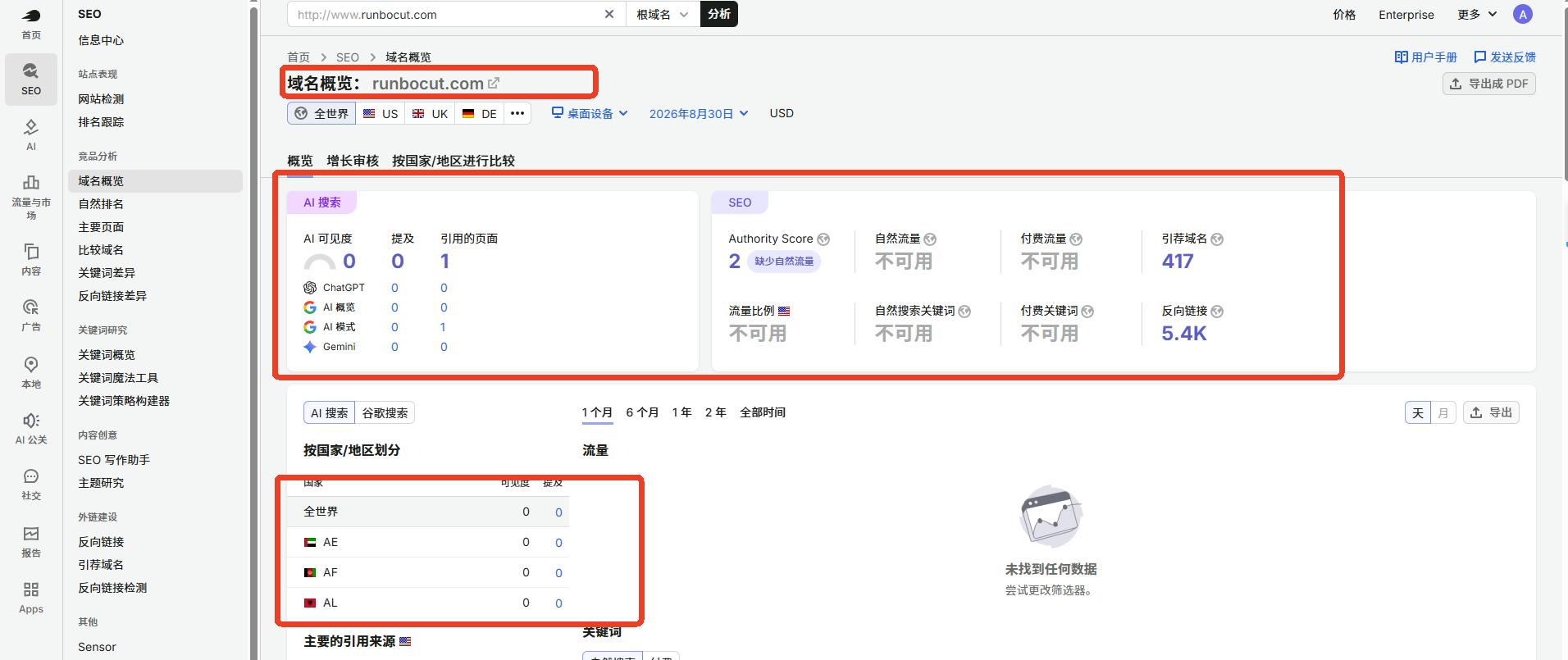Open the 发送反馈 link

pyautogui.click(x=1505, y=57)
